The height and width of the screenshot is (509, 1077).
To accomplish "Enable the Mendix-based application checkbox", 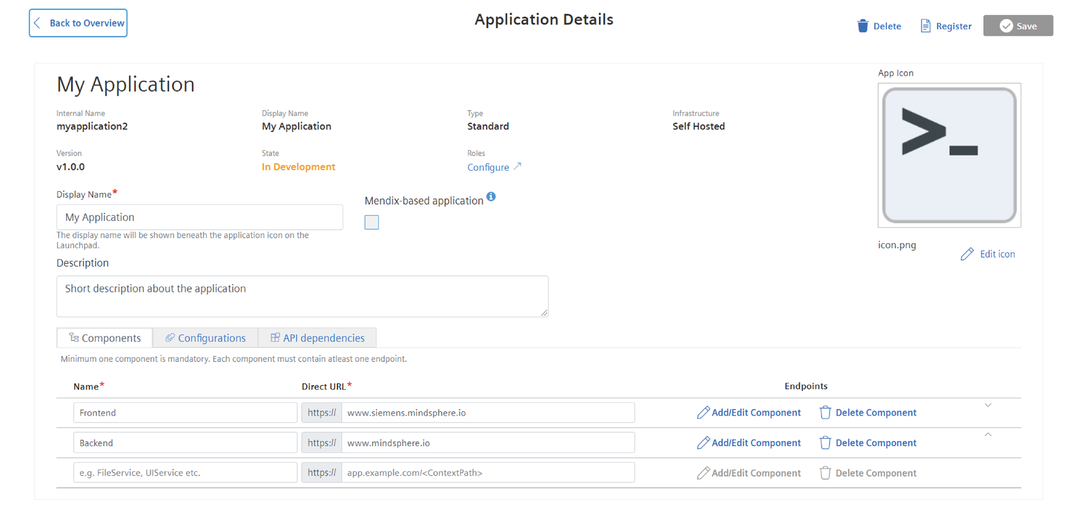I will pyautogui.click(x=372, y=223).
